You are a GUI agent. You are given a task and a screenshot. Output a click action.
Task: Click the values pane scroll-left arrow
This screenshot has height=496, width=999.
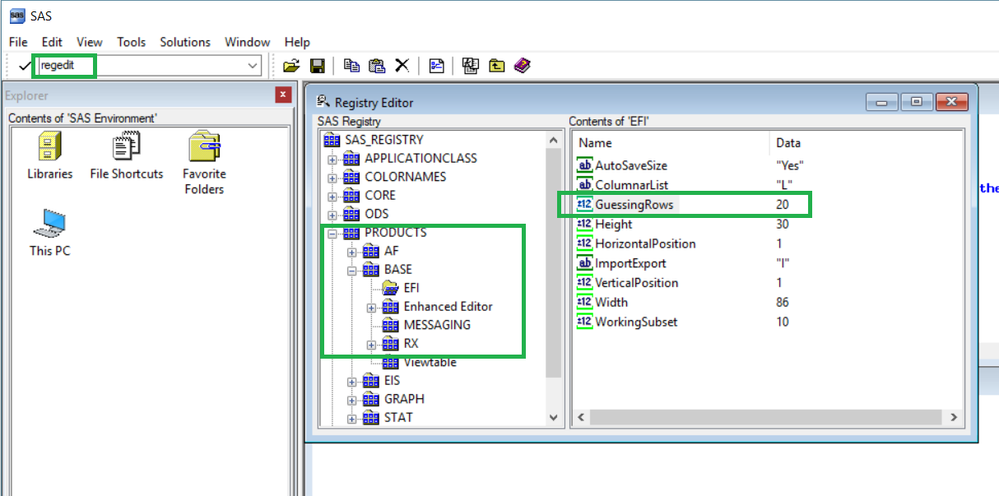click(x=581, y=418)
